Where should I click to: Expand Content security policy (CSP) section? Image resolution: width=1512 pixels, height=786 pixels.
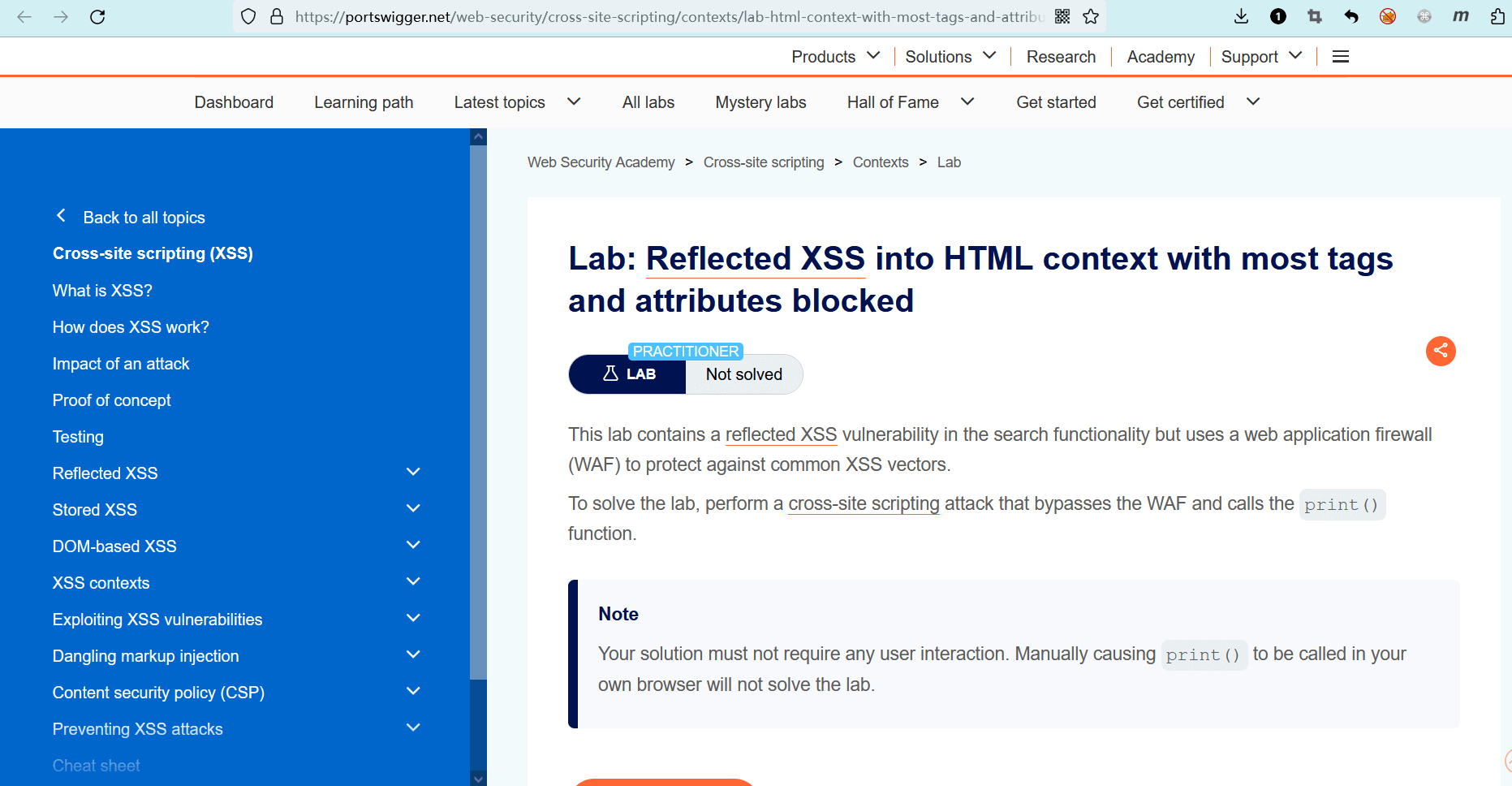pos(413,692)
